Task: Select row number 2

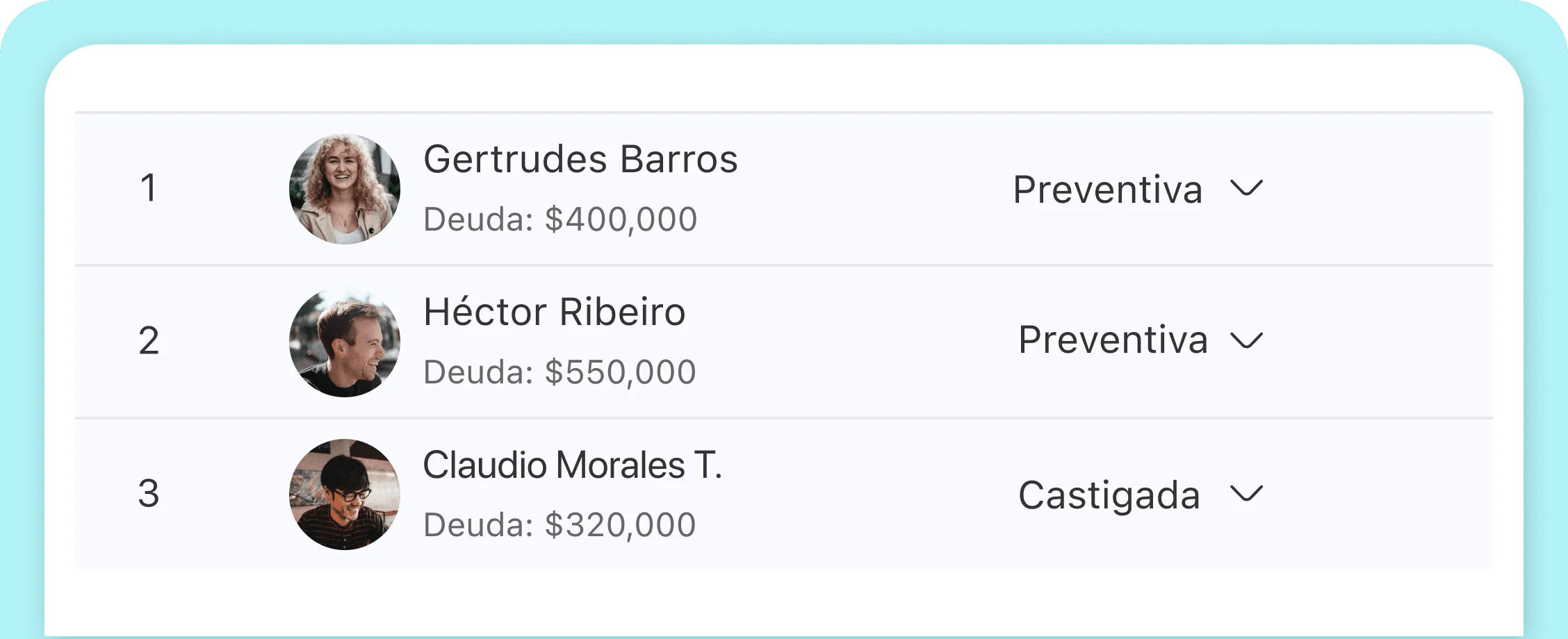Action: 148,341
